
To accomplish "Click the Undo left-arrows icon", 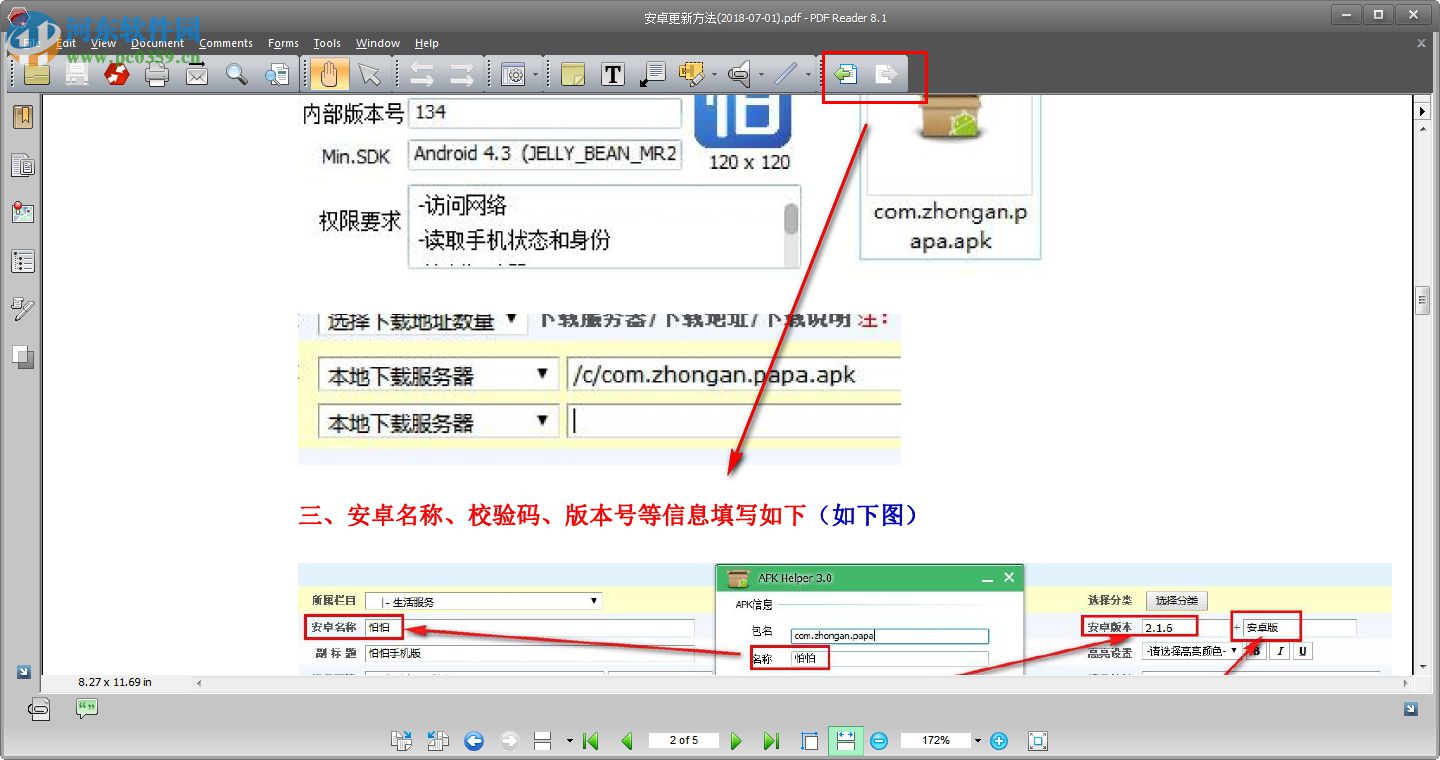I will (x=422, y=74).
